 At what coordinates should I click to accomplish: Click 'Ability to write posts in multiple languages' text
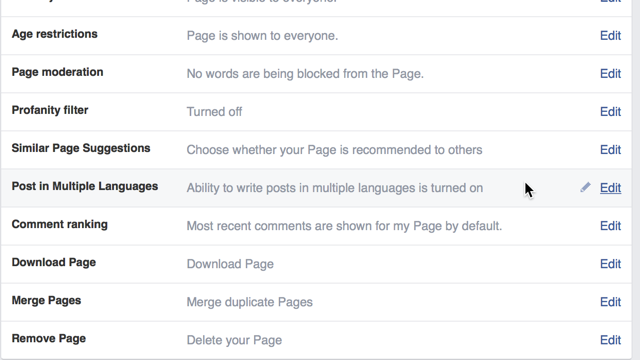pyautogui.click(x=335, y=188)
